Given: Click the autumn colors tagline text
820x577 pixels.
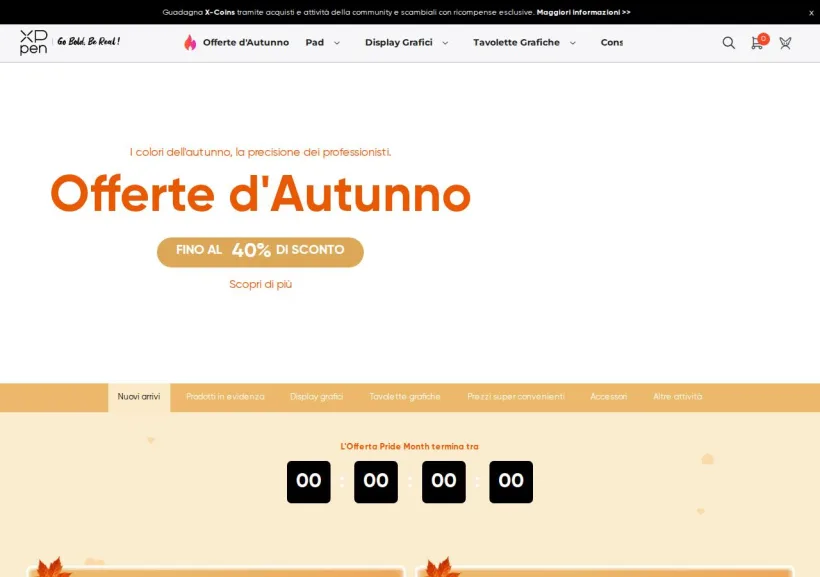Looking at the screenshot, I should 260,152.
